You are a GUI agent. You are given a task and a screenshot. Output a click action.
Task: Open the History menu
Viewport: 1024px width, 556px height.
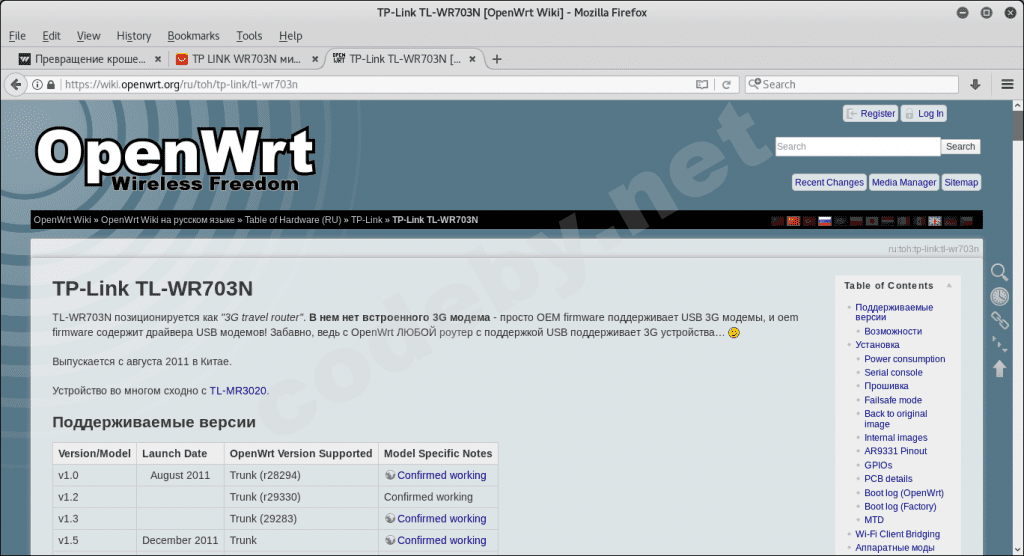pos(134,36)
